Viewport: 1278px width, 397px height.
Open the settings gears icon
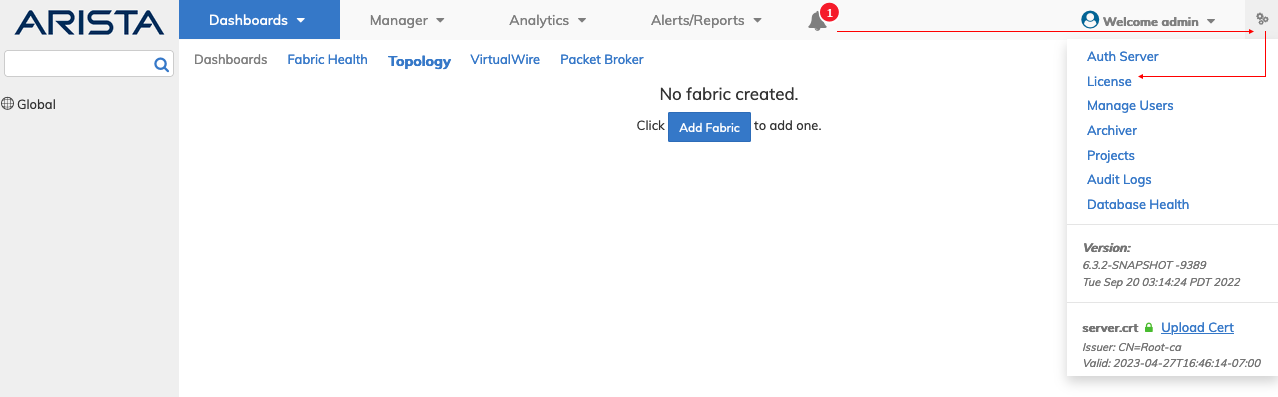pos(1262,19)
